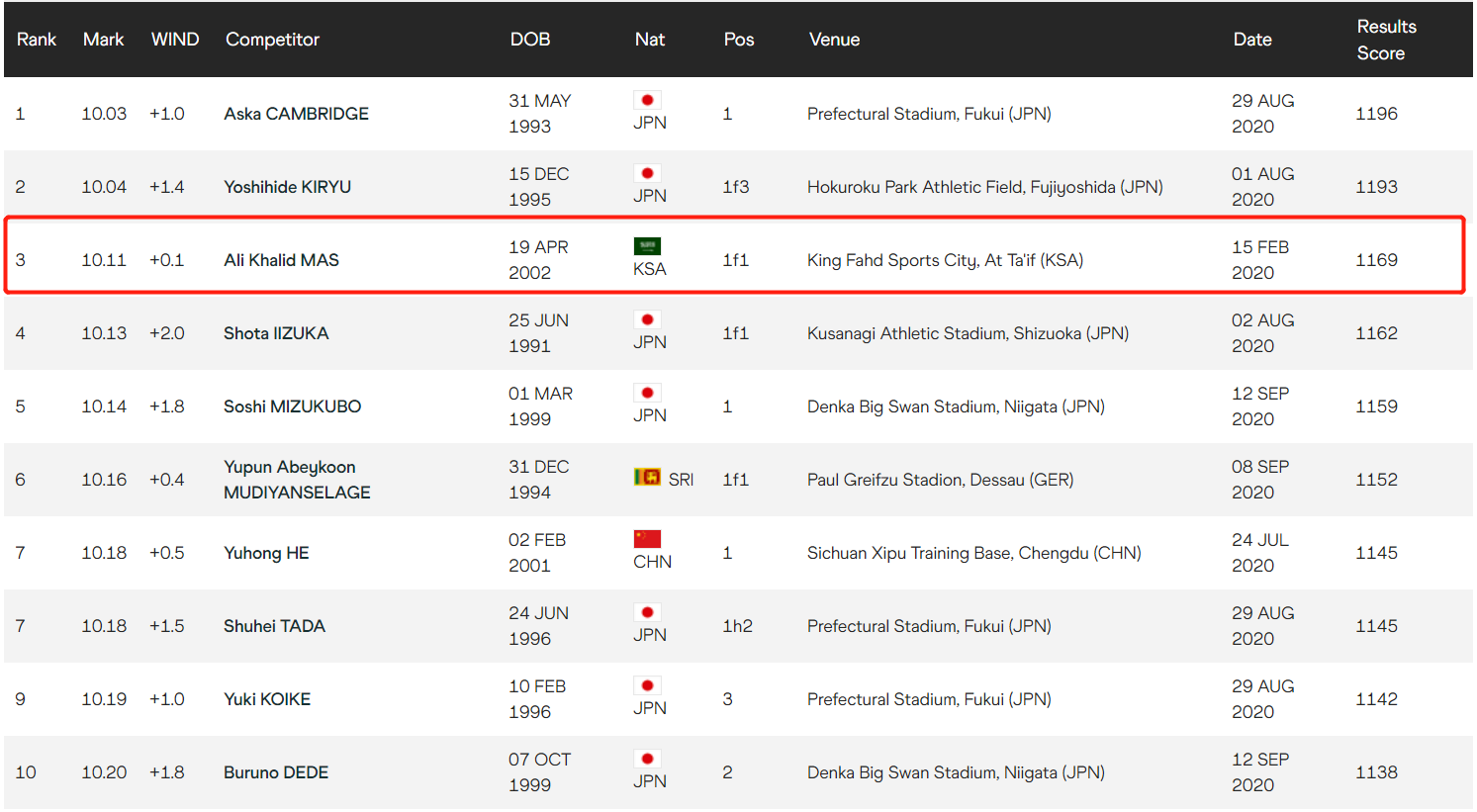Image resolution: width=1477 pixels, height=812 pixels.
Task: Click the Japan flag beside Aska CAMBRIDGE
Action: (x=647, y=100)
